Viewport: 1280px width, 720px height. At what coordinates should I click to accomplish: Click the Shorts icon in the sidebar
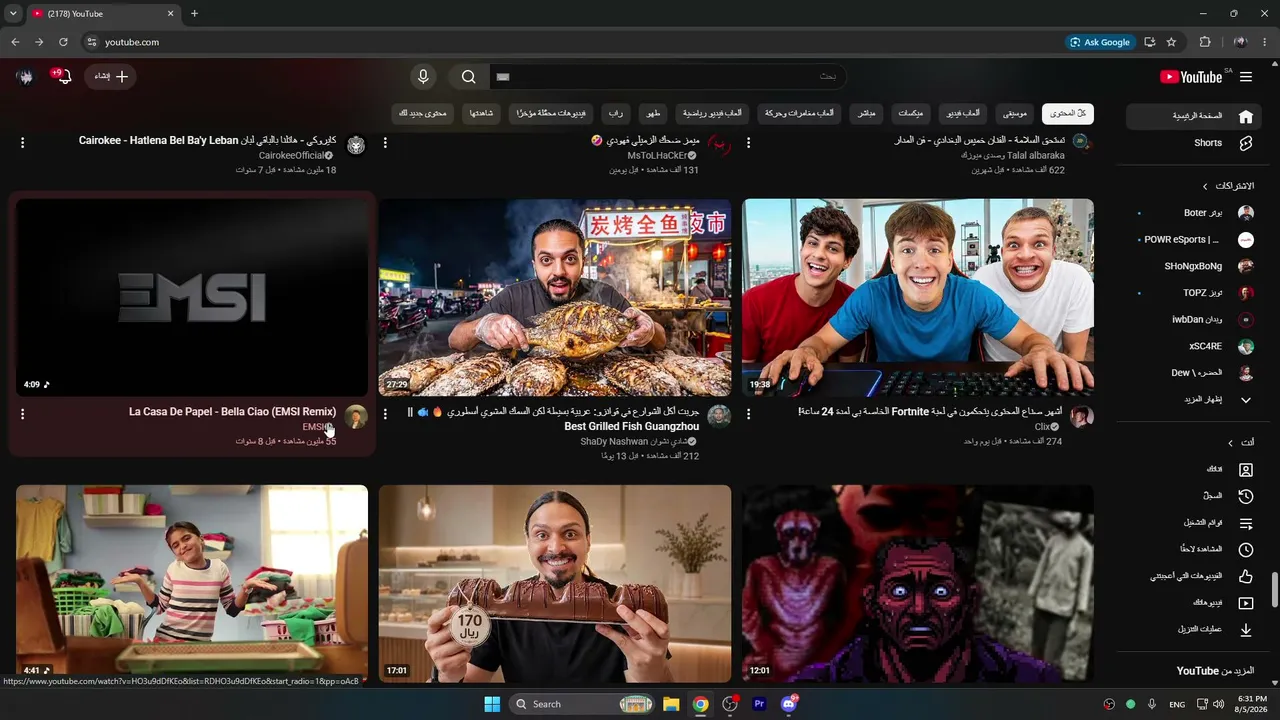coord(1246,143)
